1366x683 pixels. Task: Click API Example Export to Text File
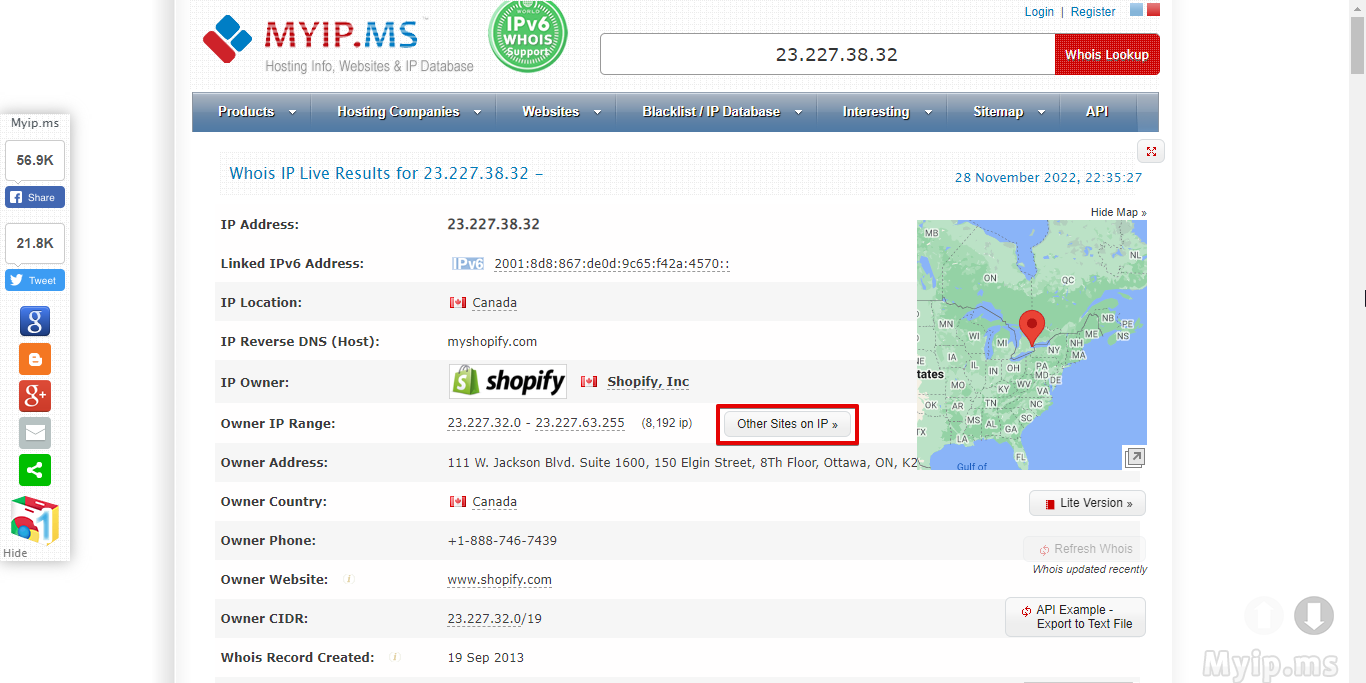click(1075, 617)
